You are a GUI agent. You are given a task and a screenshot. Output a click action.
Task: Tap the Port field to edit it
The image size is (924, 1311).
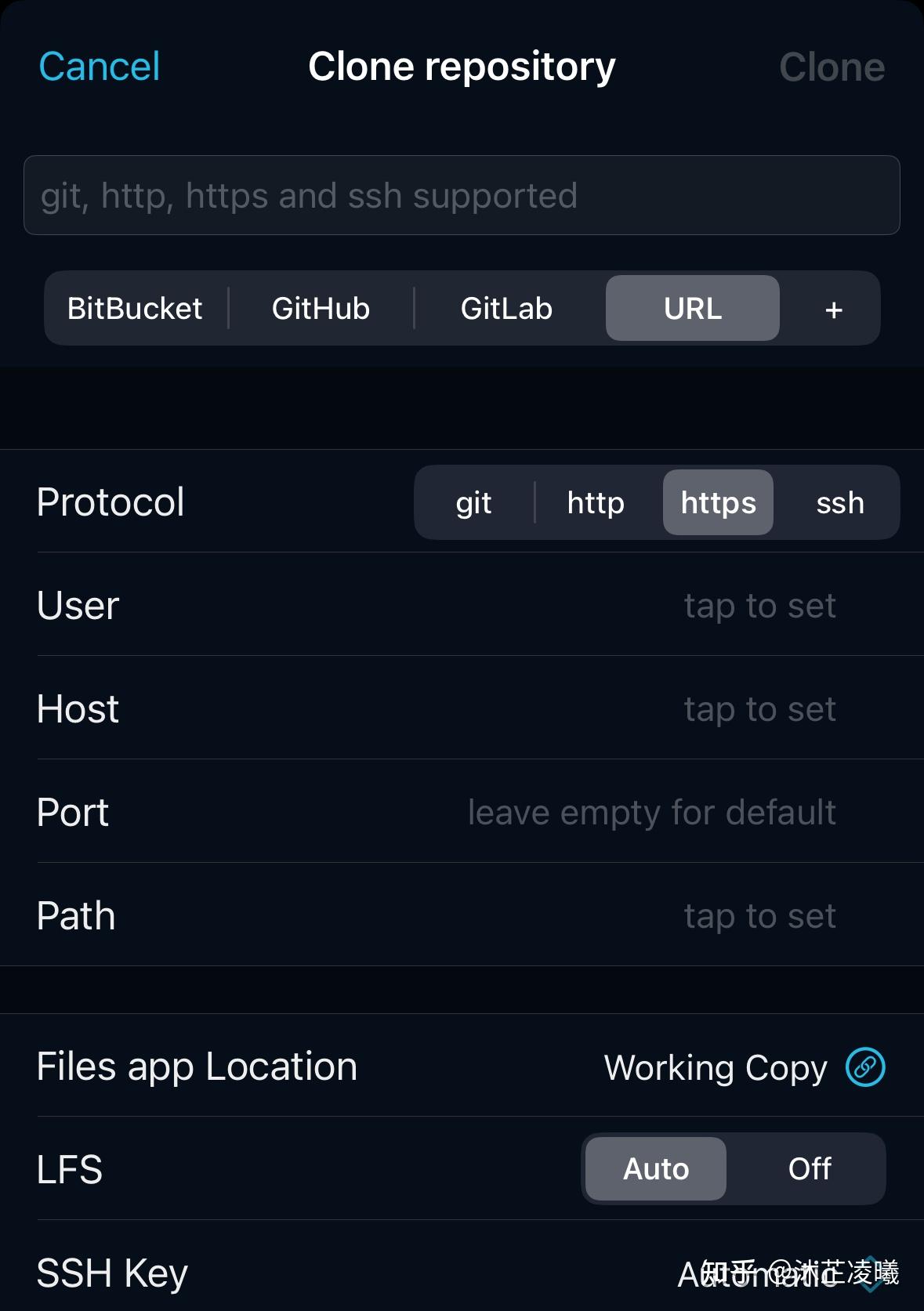650,812
